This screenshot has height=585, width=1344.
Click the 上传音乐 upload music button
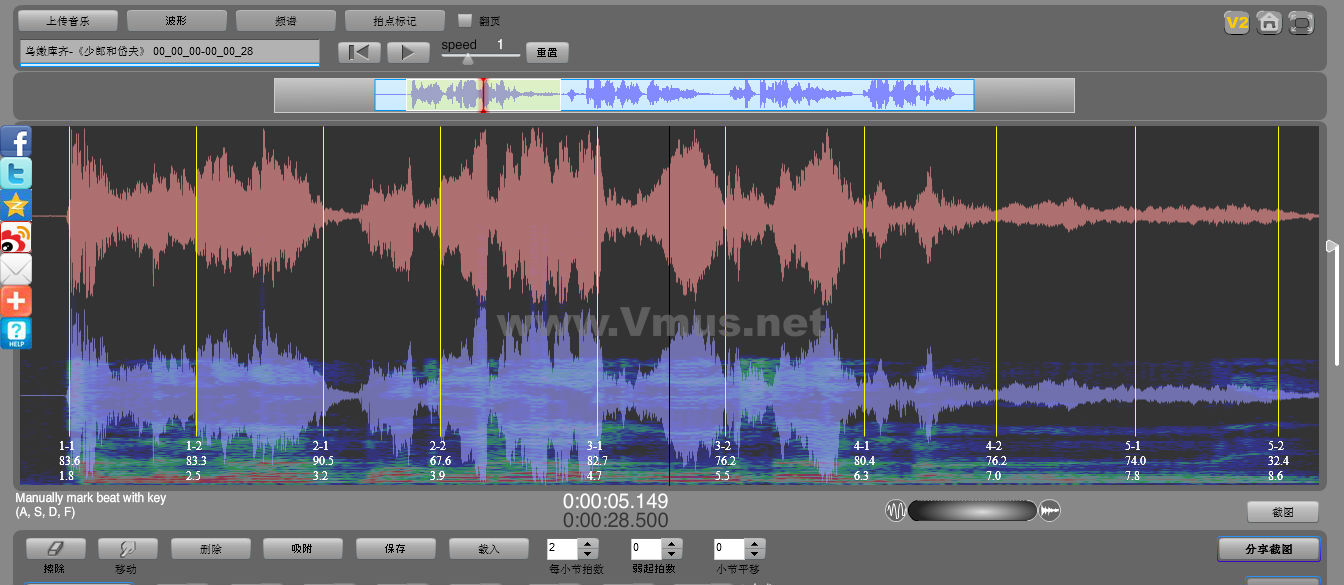coord(68,20)
